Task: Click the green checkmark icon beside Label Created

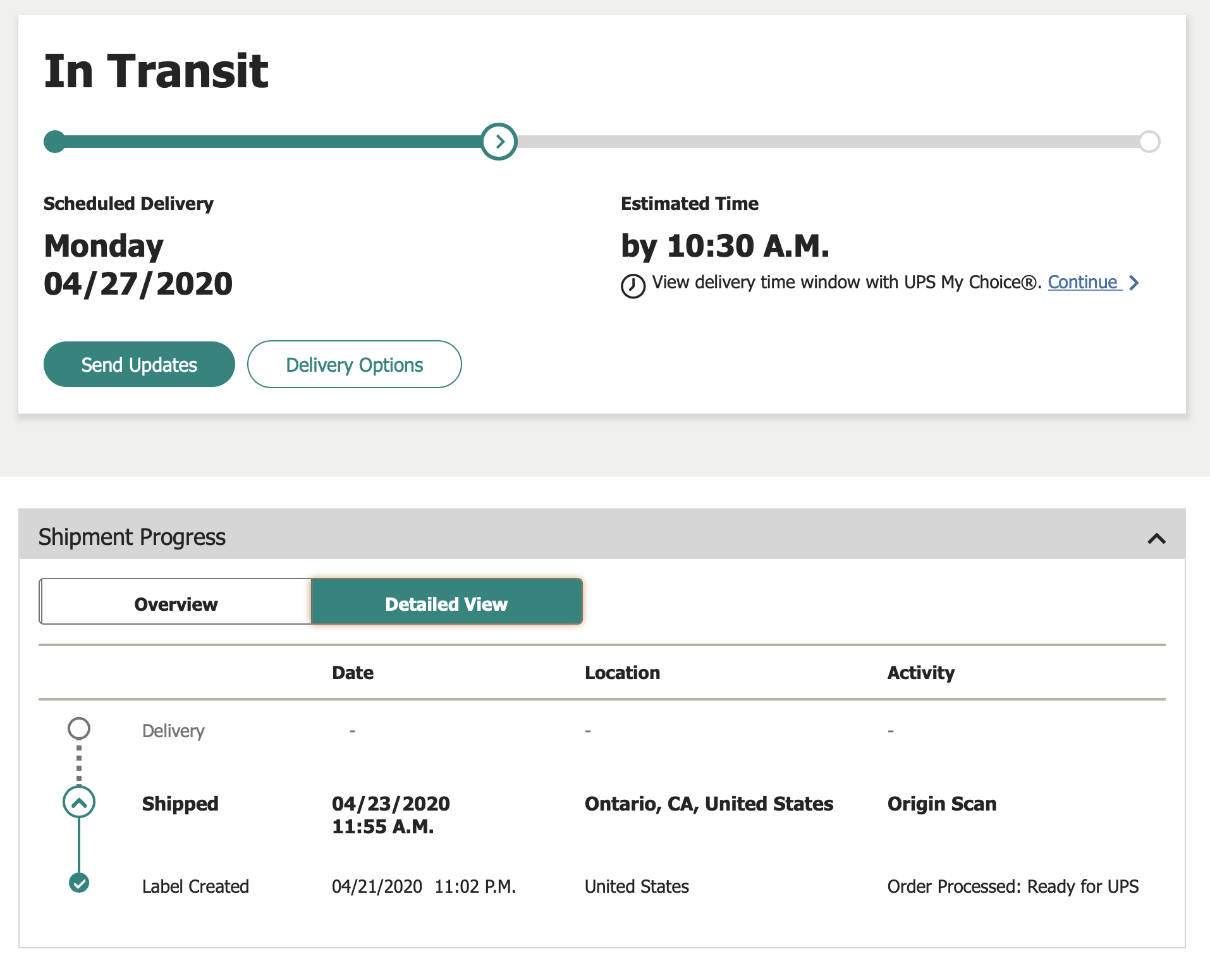Action: click(x=79, y=883)
